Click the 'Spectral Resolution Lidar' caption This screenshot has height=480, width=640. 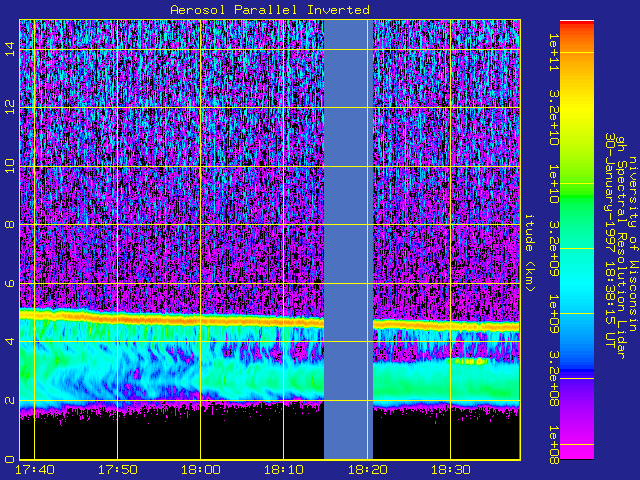(x=621, y=259)
